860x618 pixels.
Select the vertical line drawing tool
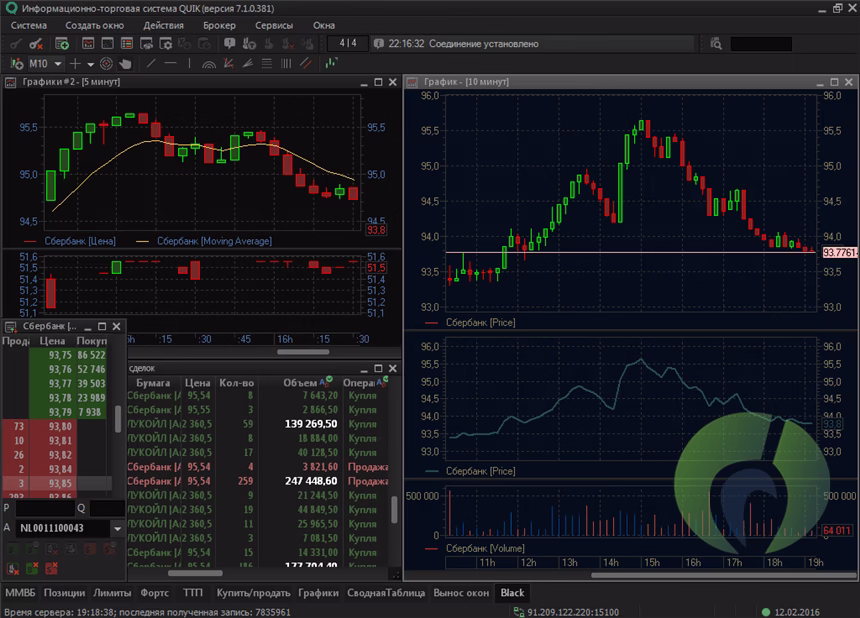pos(189,64)
